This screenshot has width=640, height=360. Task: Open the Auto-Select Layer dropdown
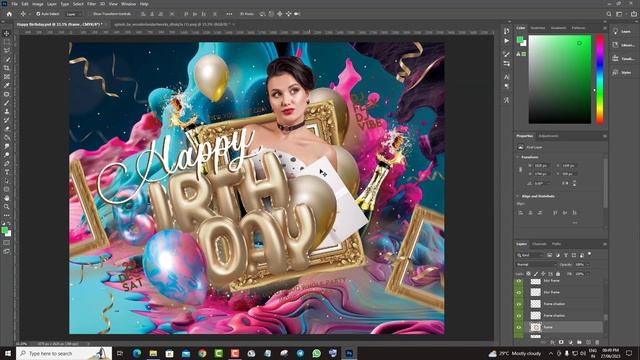tap(73, 14)
